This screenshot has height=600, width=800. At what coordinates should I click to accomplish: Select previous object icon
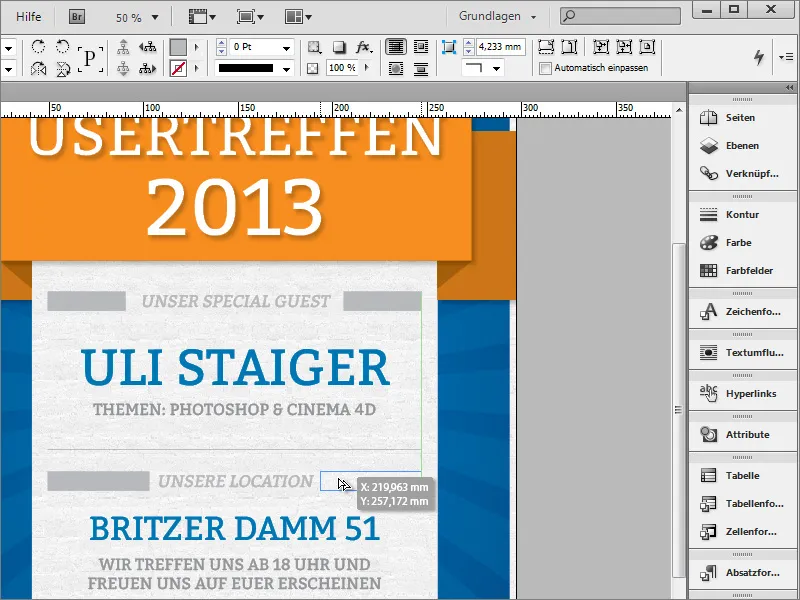147,47
